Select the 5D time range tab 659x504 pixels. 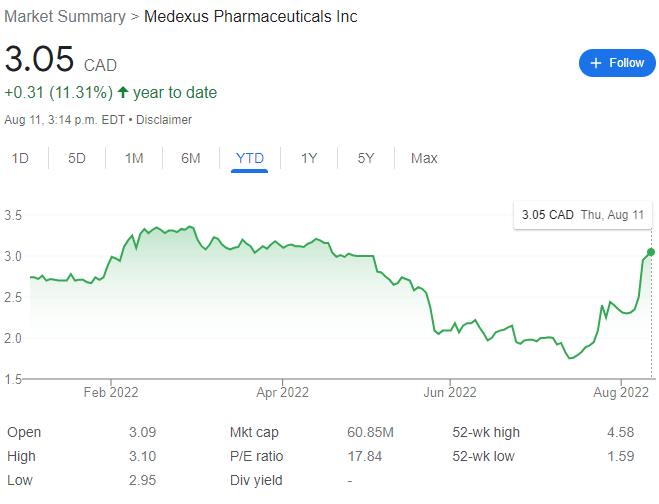pyautogui.click(x=77, y=158)
